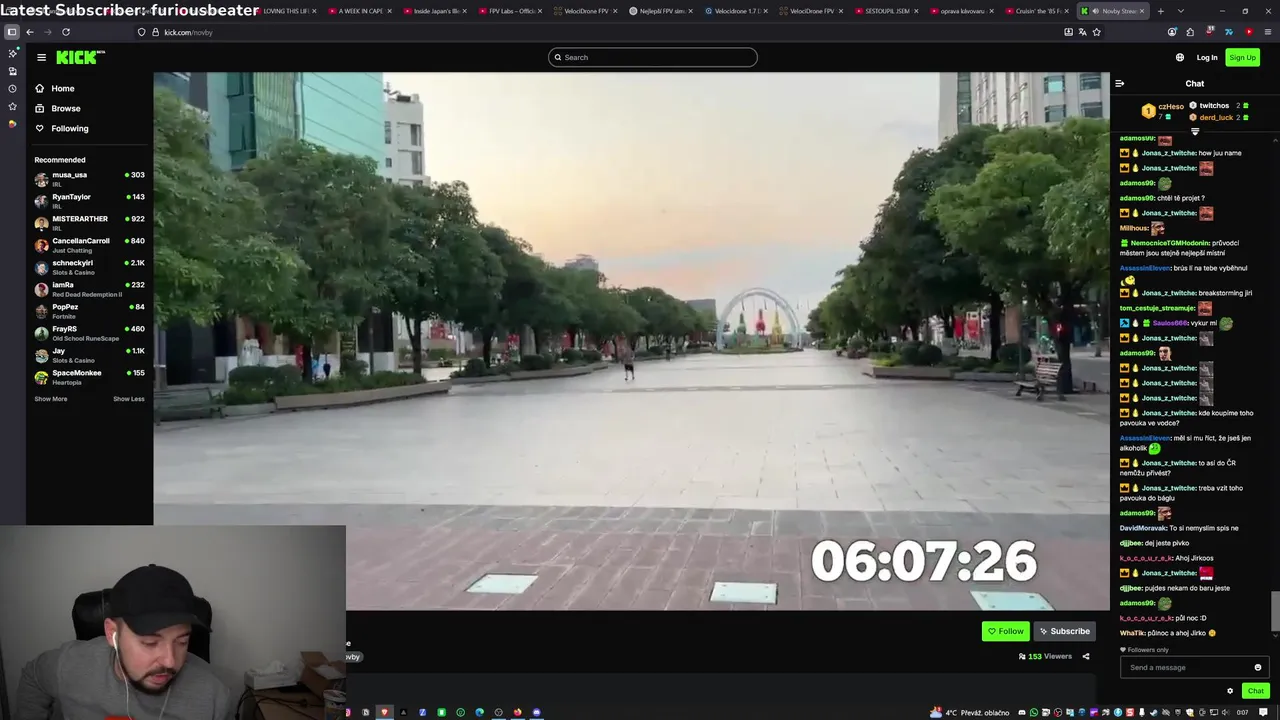1280x720 pixels.
Task: Open recommended channel MISTERARTHER
Action: click(x=89, y=222)
